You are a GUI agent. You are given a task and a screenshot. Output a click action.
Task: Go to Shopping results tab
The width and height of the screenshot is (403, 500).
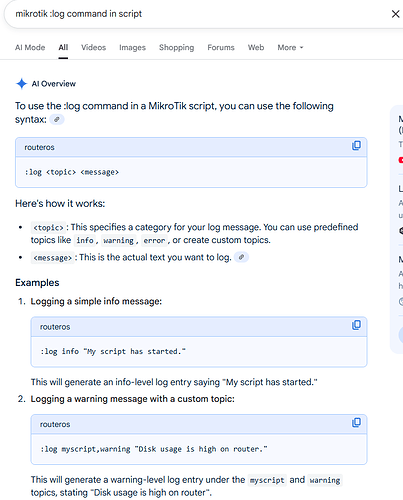[177, 48]
